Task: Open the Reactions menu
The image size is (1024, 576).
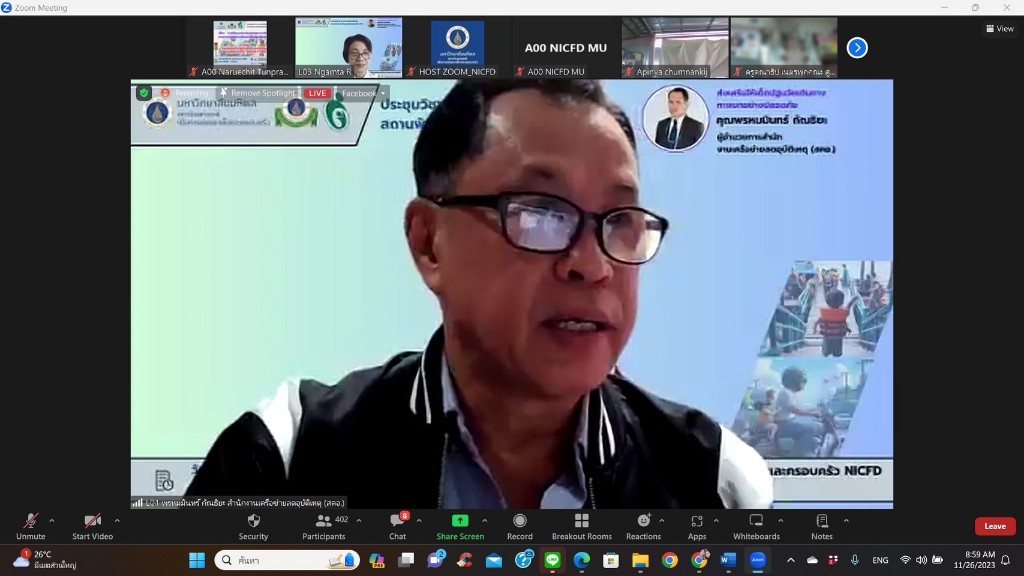Action: 643,526
